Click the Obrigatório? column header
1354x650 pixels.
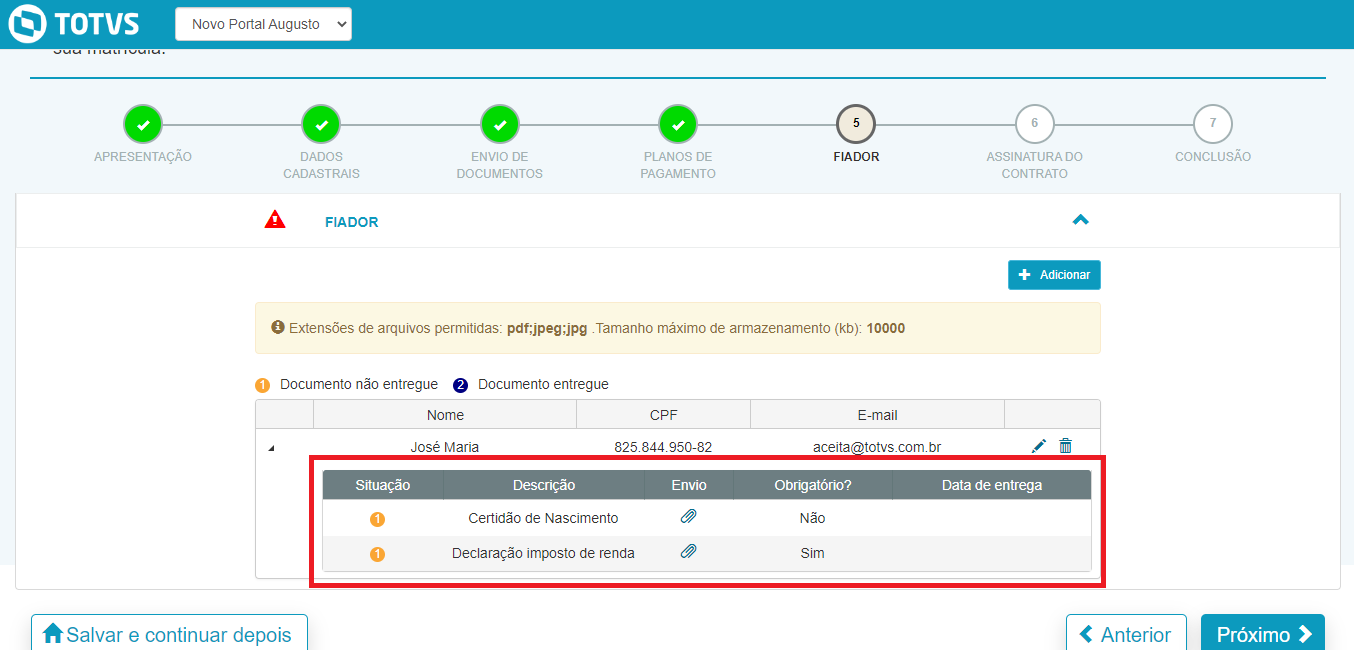[813, 485]
